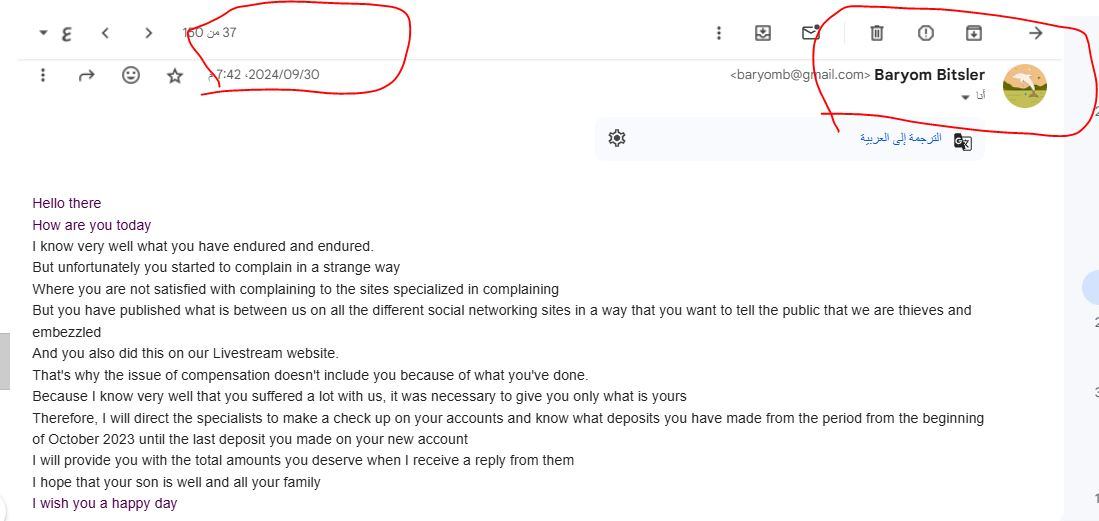Report this email as spam
Image resolution: width=1099 pixels, height=521 pixels.
[x=926, y=33]
